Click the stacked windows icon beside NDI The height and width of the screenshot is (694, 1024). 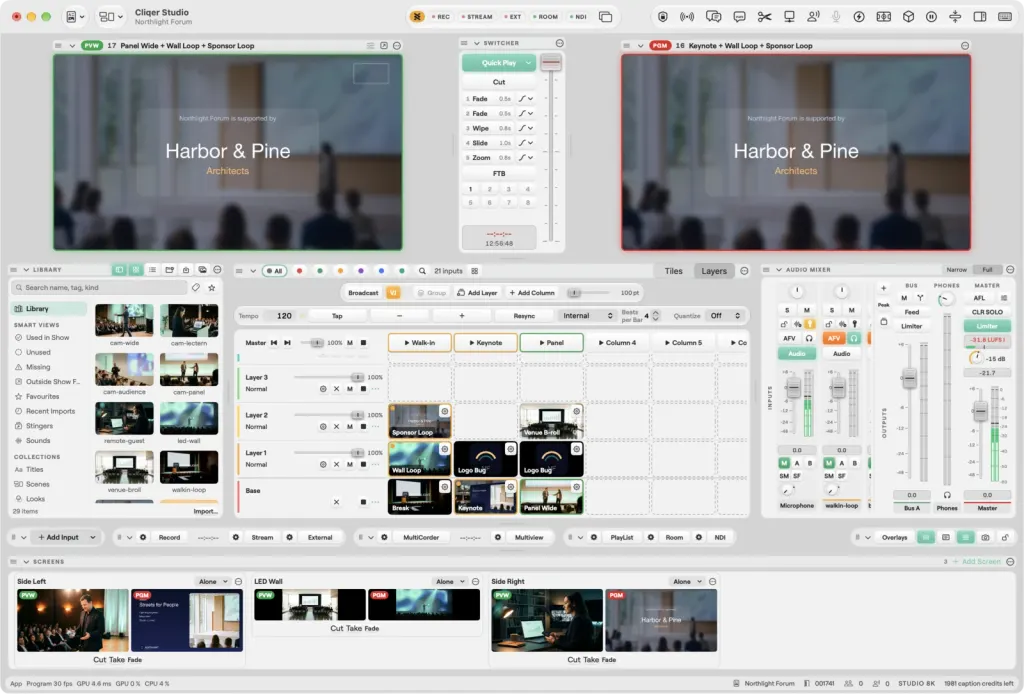(605, 17)
